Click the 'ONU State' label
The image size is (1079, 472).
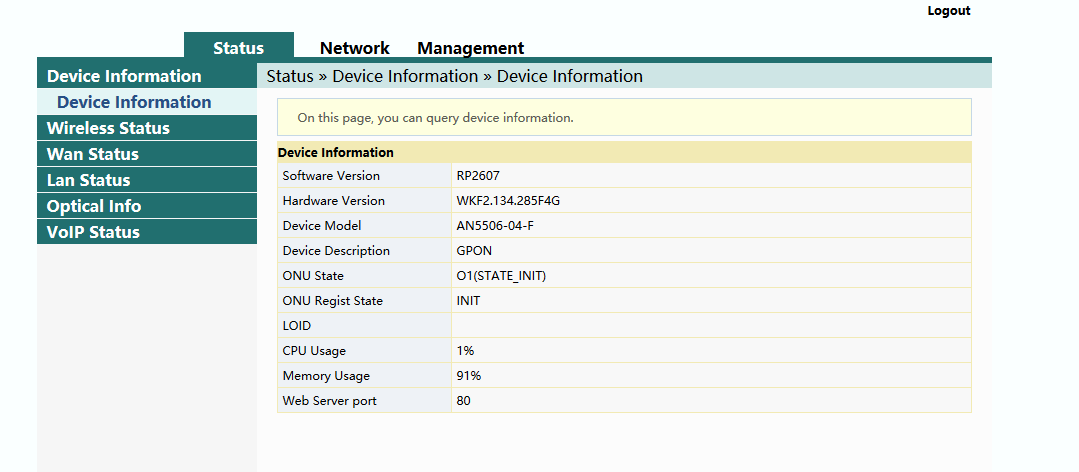(x=313, y=276)
